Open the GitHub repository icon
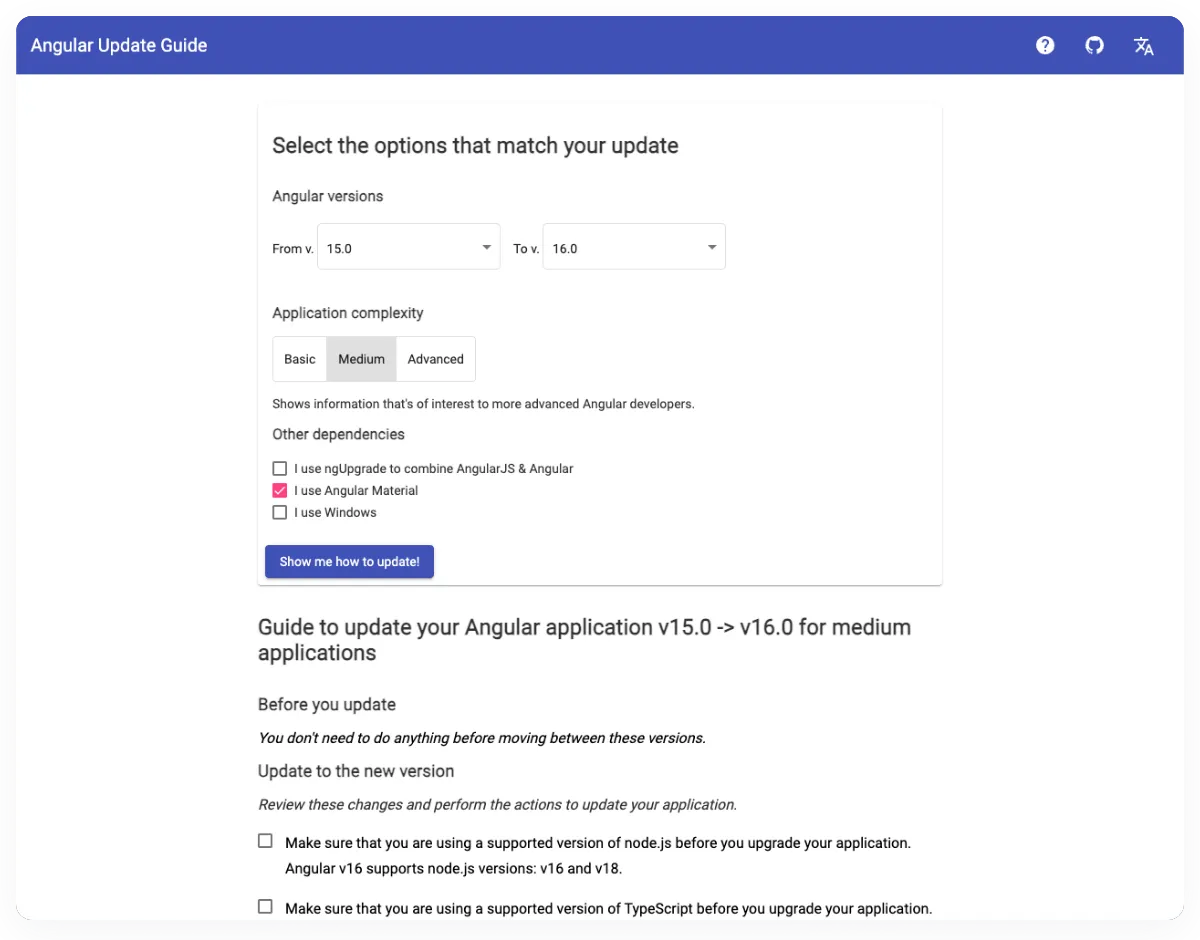This screenshot has width=1200, height=940. (1095, 45)
